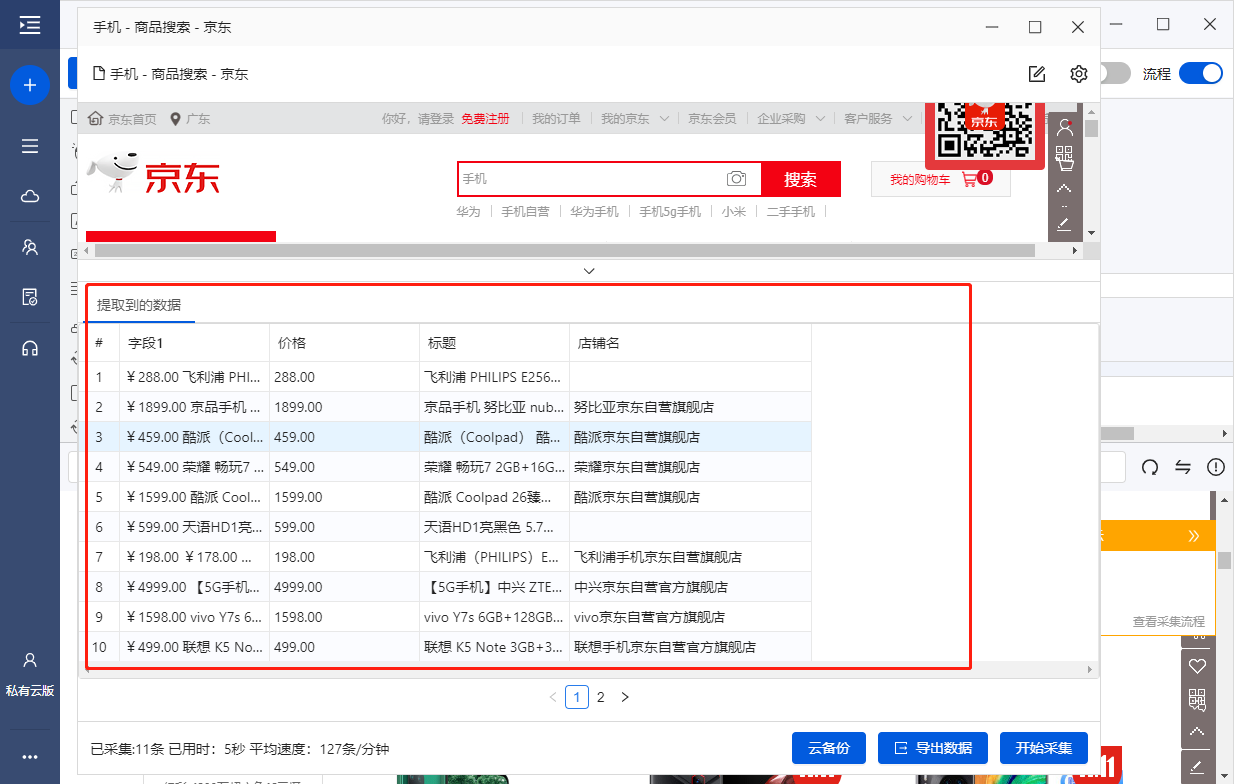The height and width of the screenshot is (784, 1234).
Task: Click the info exclamation icon in background window
Action: 1216,467
